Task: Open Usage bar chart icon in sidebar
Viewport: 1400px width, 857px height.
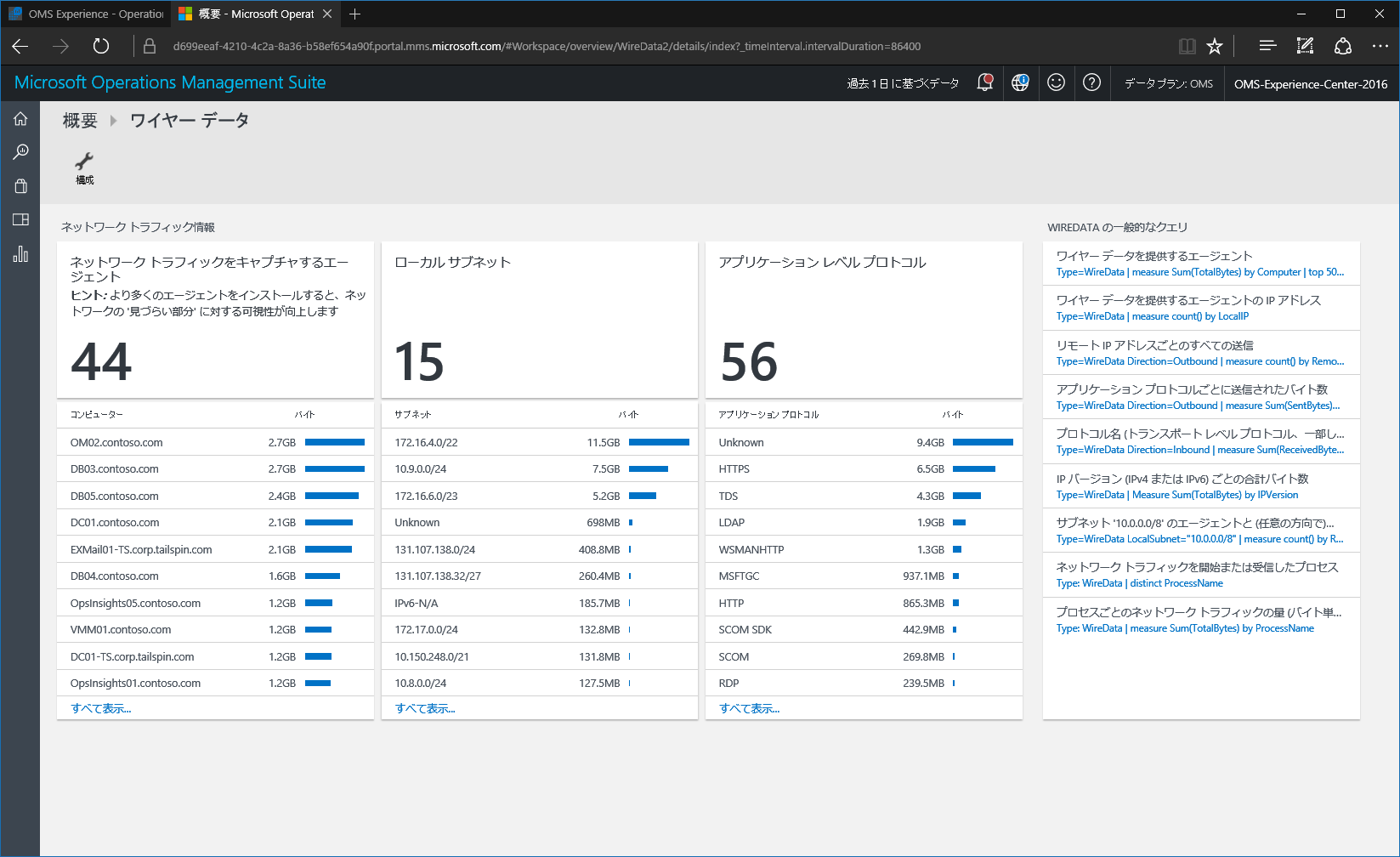Action: pyautogui.click(x=20, y=253)
